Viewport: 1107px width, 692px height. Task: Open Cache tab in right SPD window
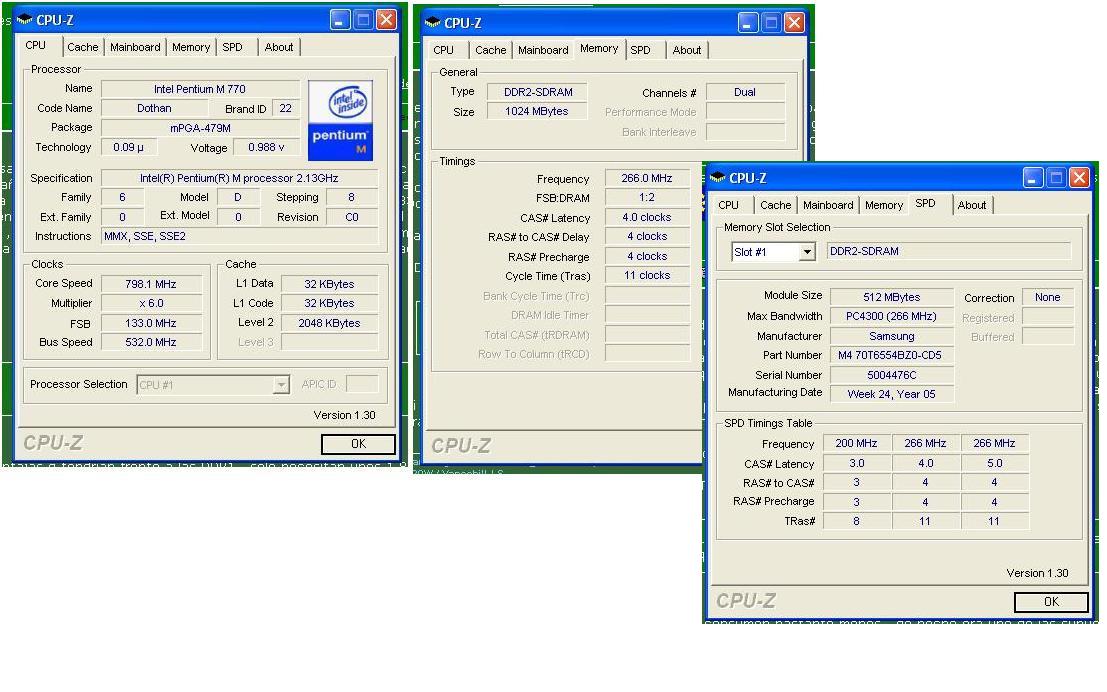click(776, 205)
